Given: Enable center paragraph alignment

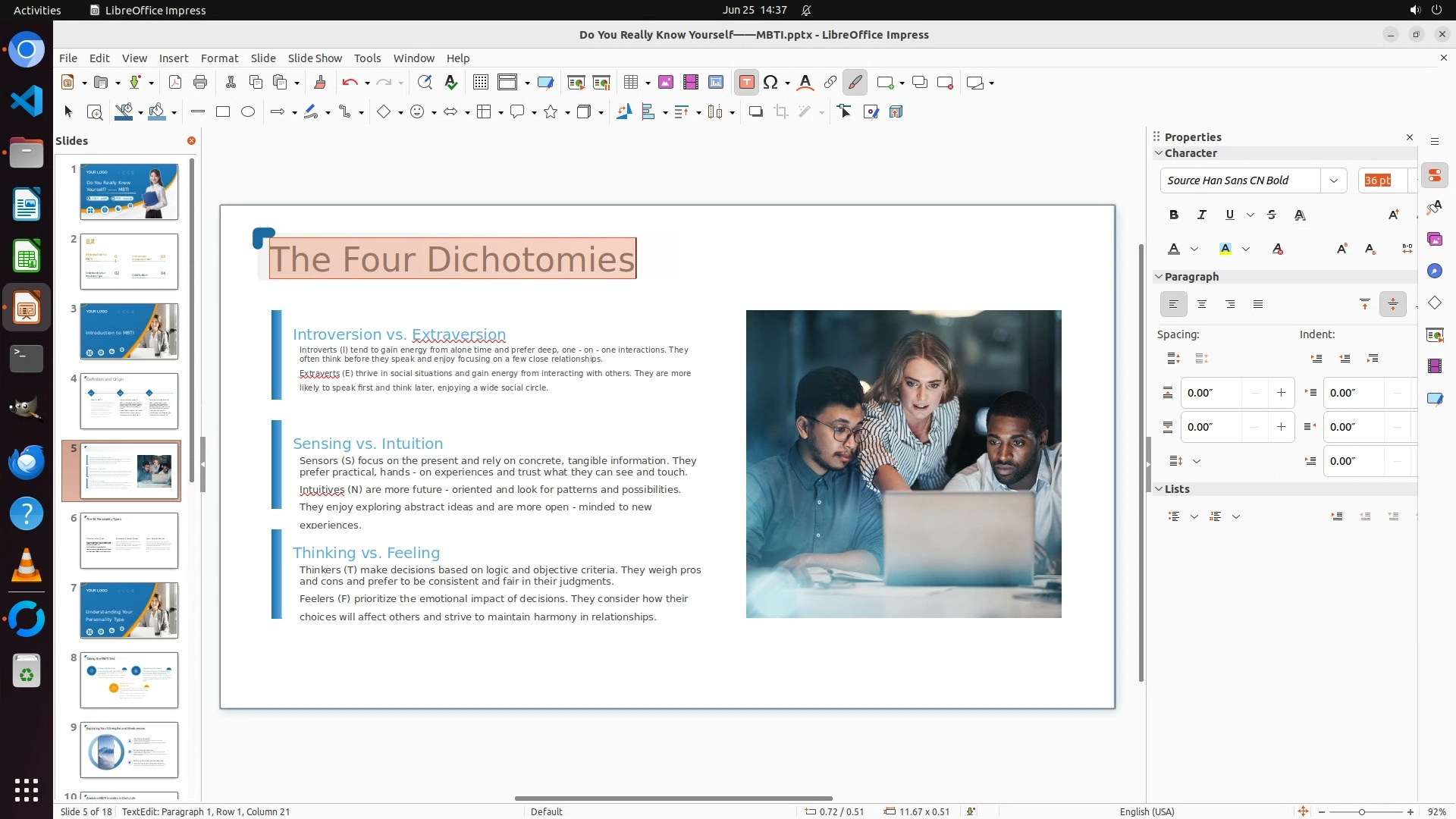Looking at the screenshot, I should pyautogui.click(x=1201, y=305).
